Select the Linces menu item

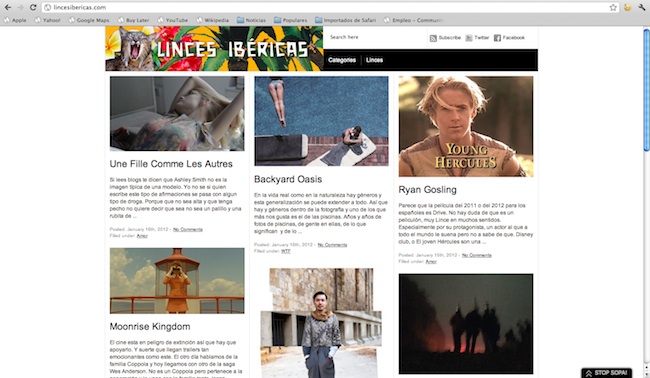point(374,60)
